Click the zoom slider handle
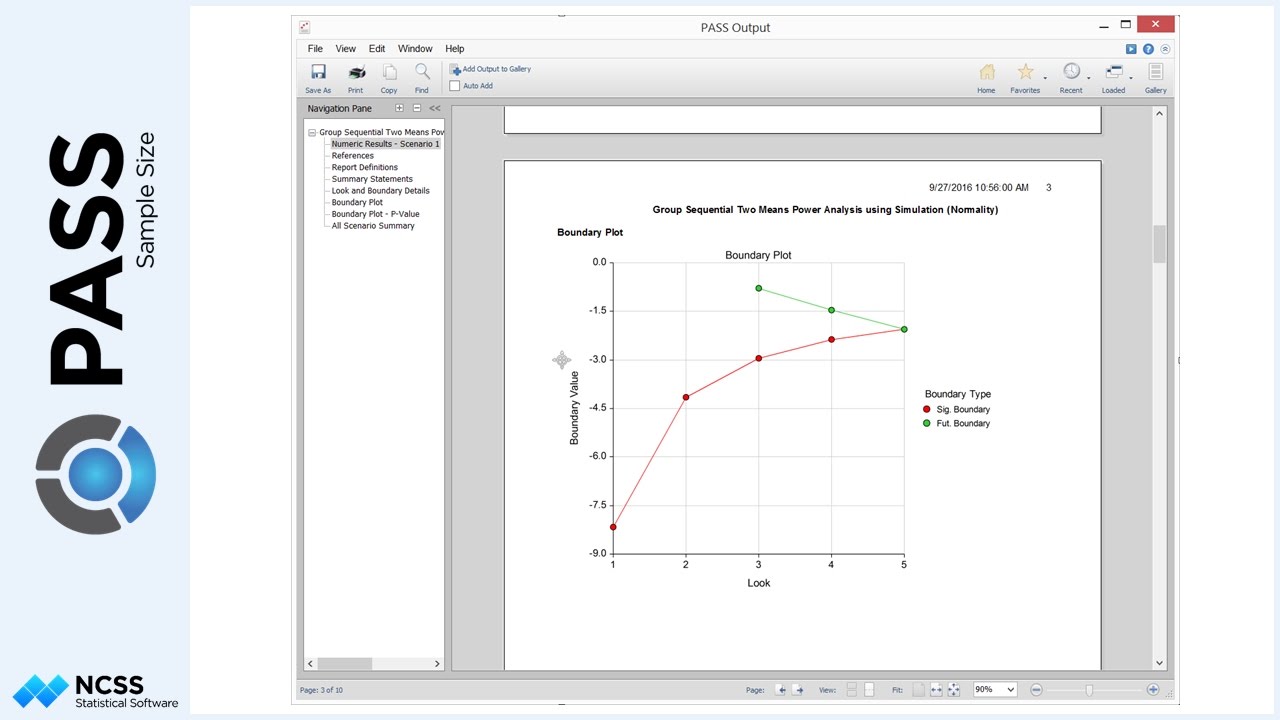This screenshot has width=1280, height=720. tap(1089, 690)
